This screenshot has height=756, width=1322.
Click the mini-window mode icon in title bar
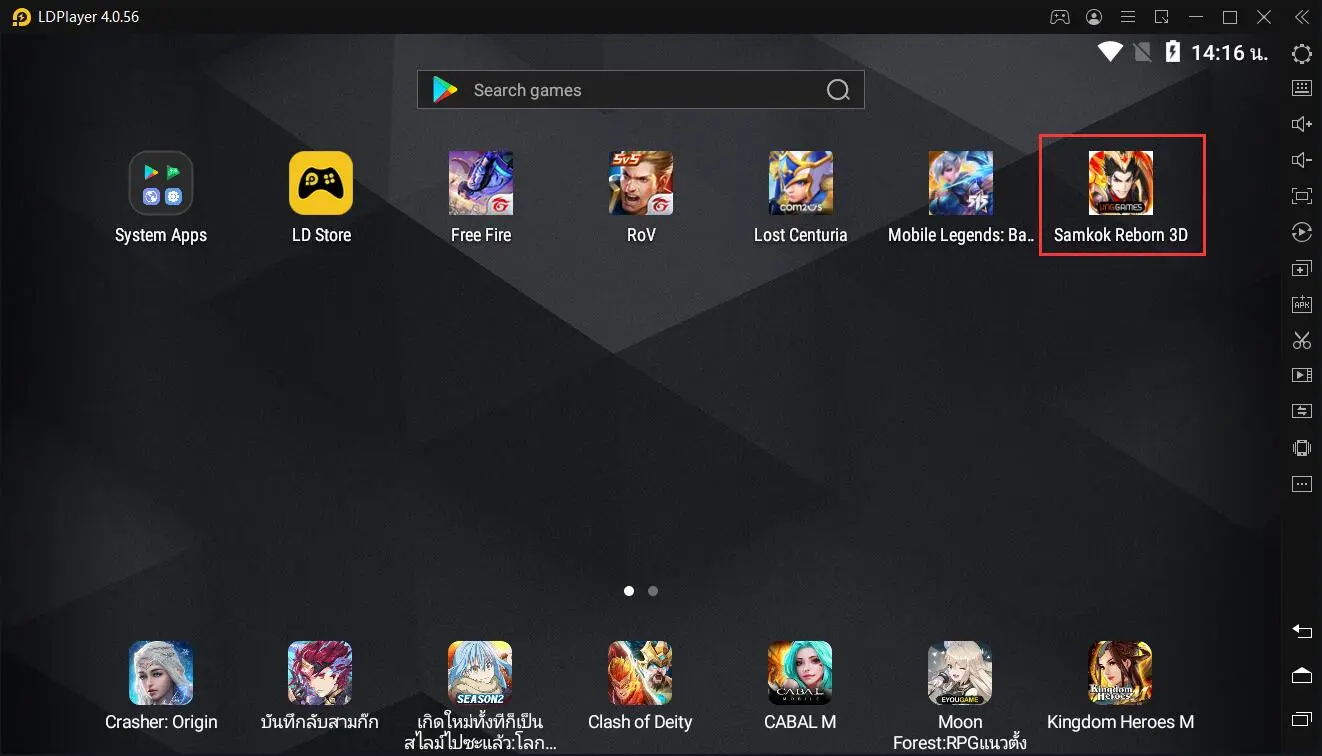(x=1162, y=17)
